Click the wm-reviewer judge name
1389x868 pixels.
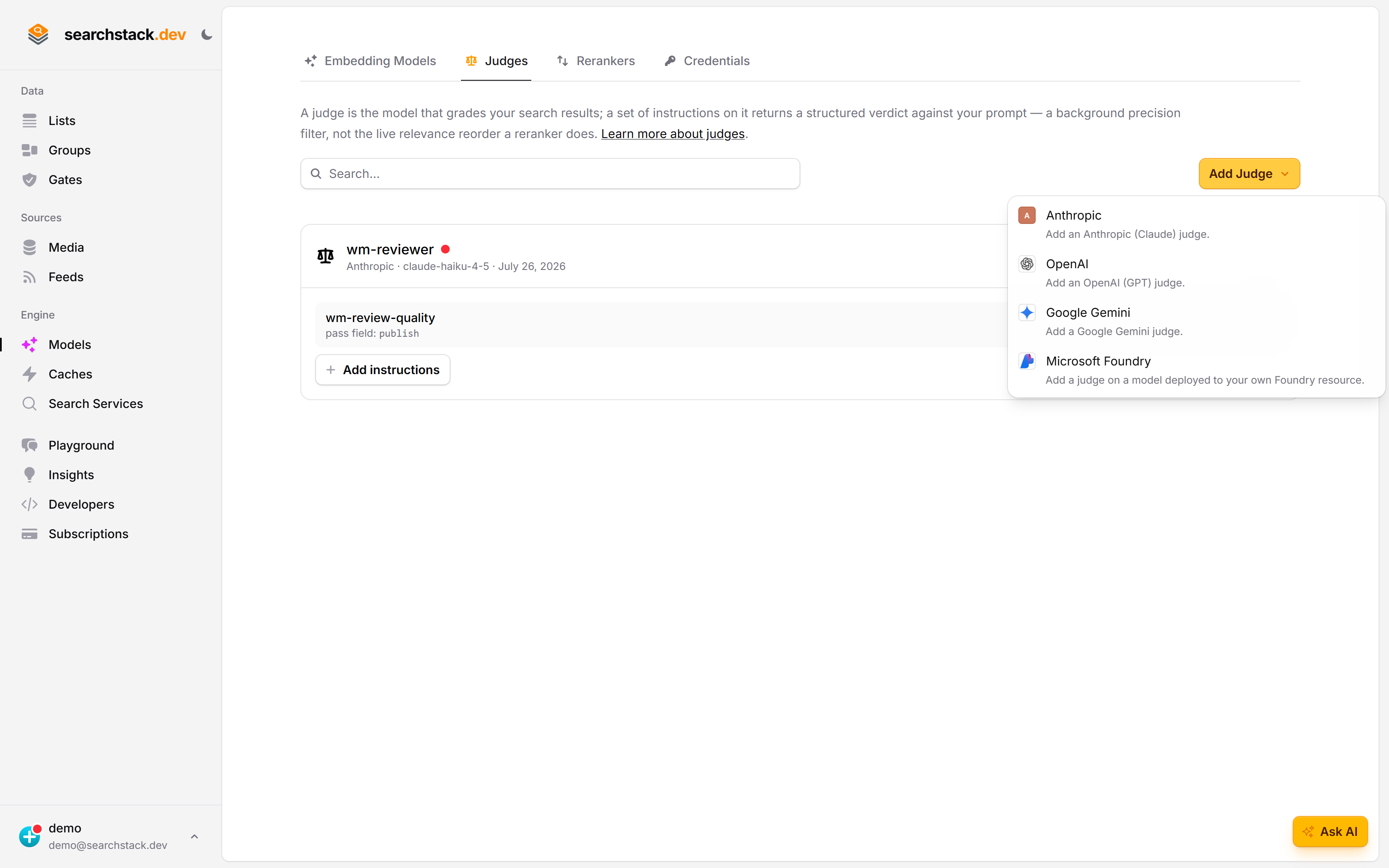click(390, 249)
